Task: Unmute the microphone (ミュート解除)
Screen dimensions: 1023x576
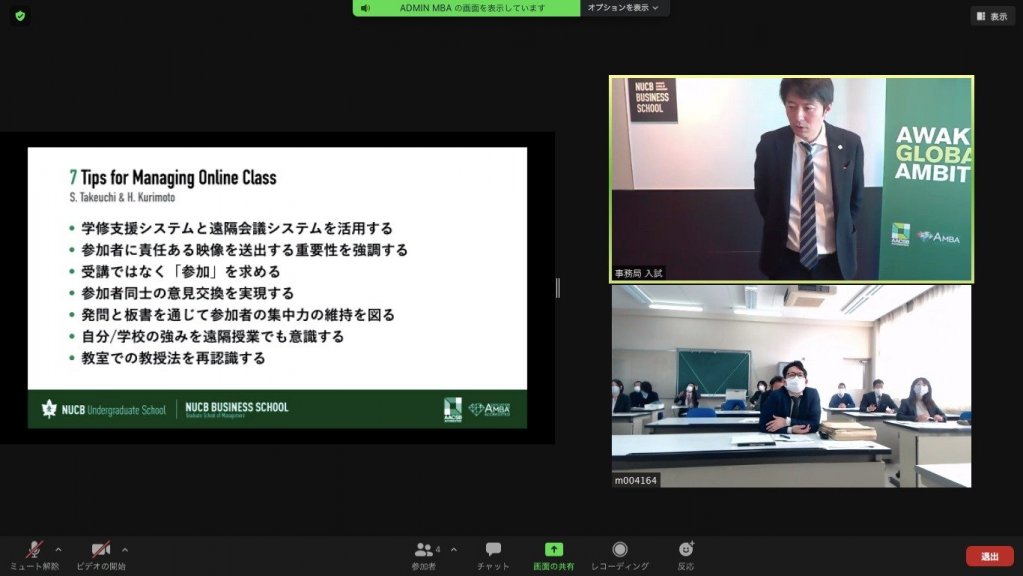Action: click(x=34, y=550)
